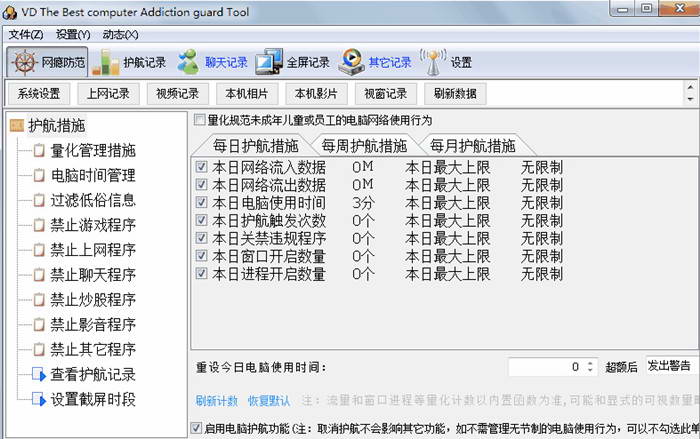700x439 pixels.
Task: Open the 发出警告 dropdown
Action: [x=672, y=366]
